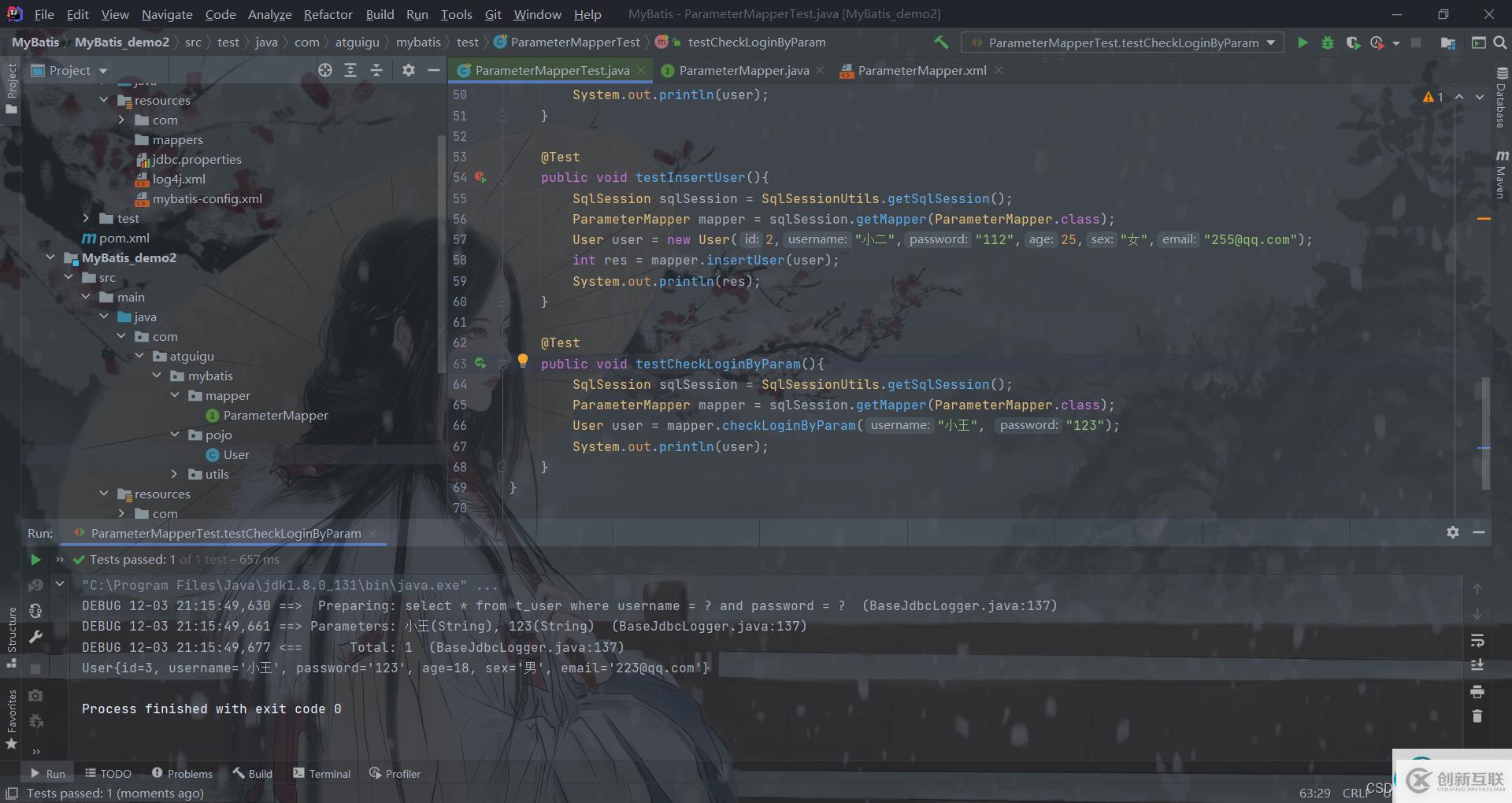Hide the Project tool window
This screenshot has height=803, width=1512.
pos(433,70)
